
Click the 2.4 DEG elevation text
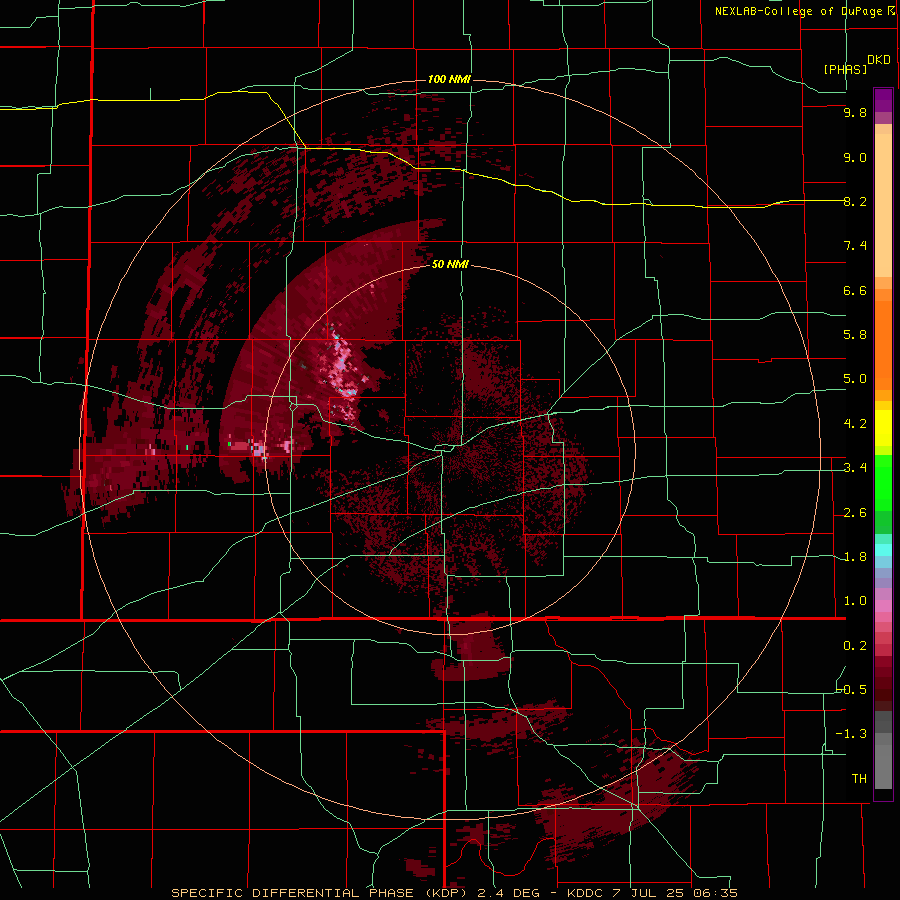coord(509,893)
